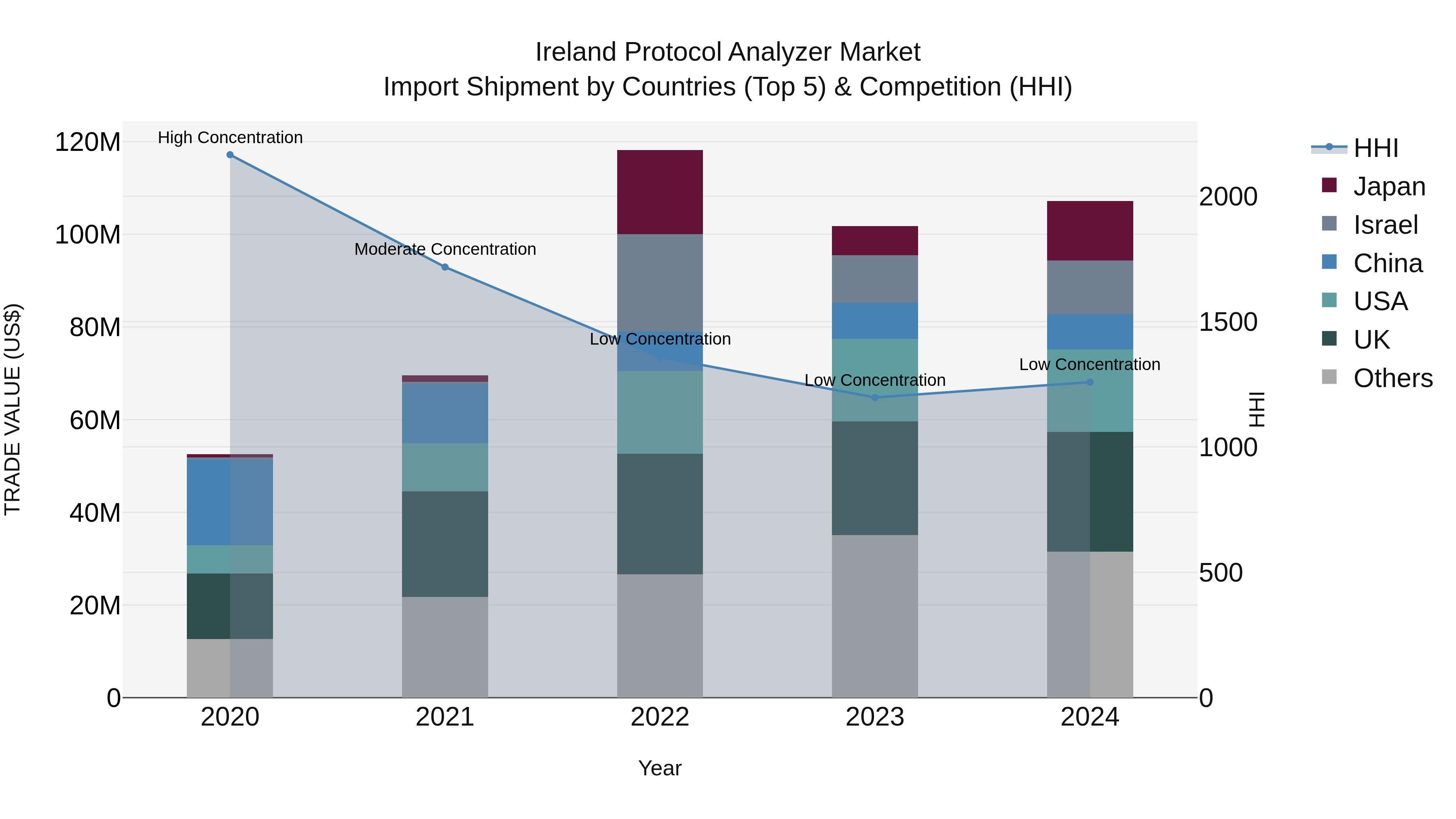Viewport: 1456px width, 819px height.
Task: Click the Israel segment of 2022 bar
Action: 660,283
